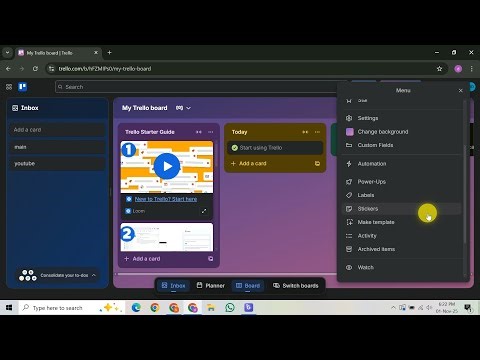Play the starter guide video thumbnail

(167, 166)
